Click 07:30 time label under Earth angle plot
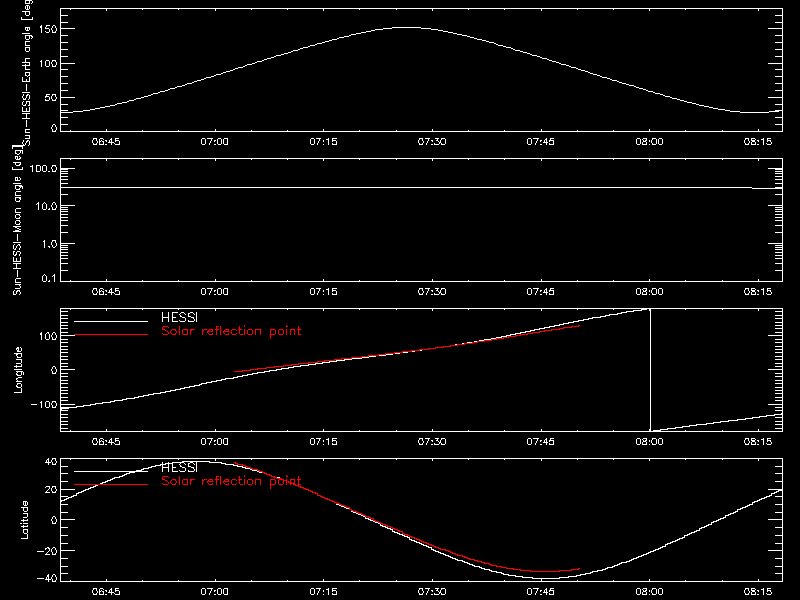The image size is (800, 600). click(432, 142)
